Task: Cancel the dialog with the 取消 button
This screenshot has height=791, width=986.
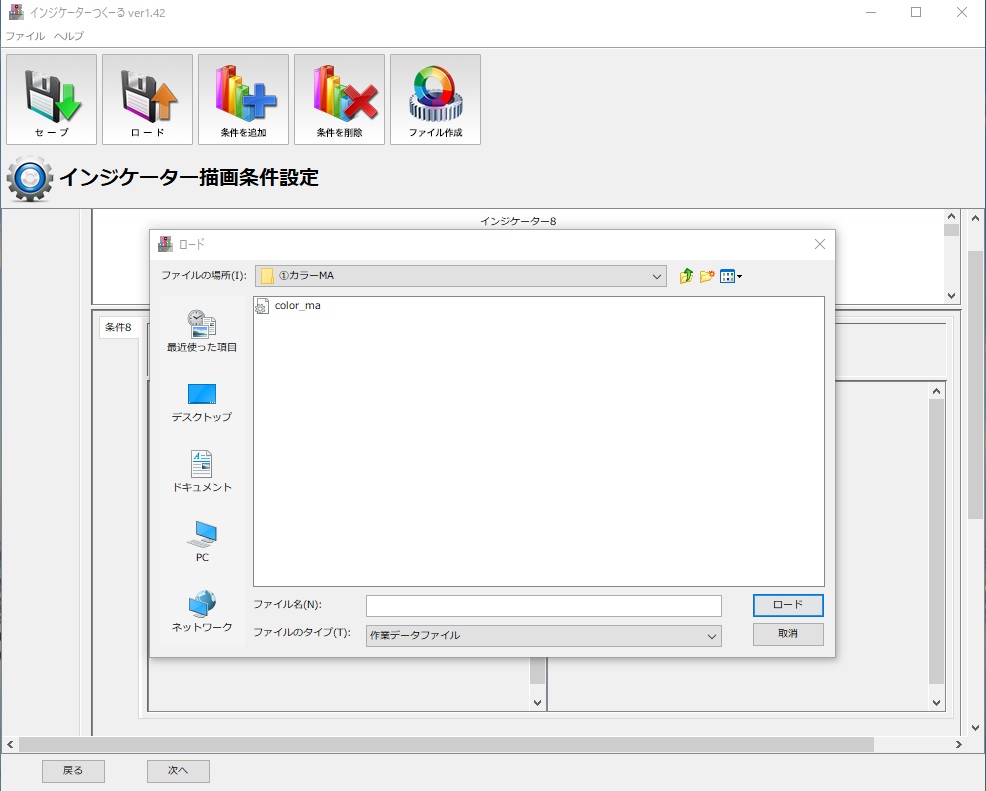Action: click(787, 635)
